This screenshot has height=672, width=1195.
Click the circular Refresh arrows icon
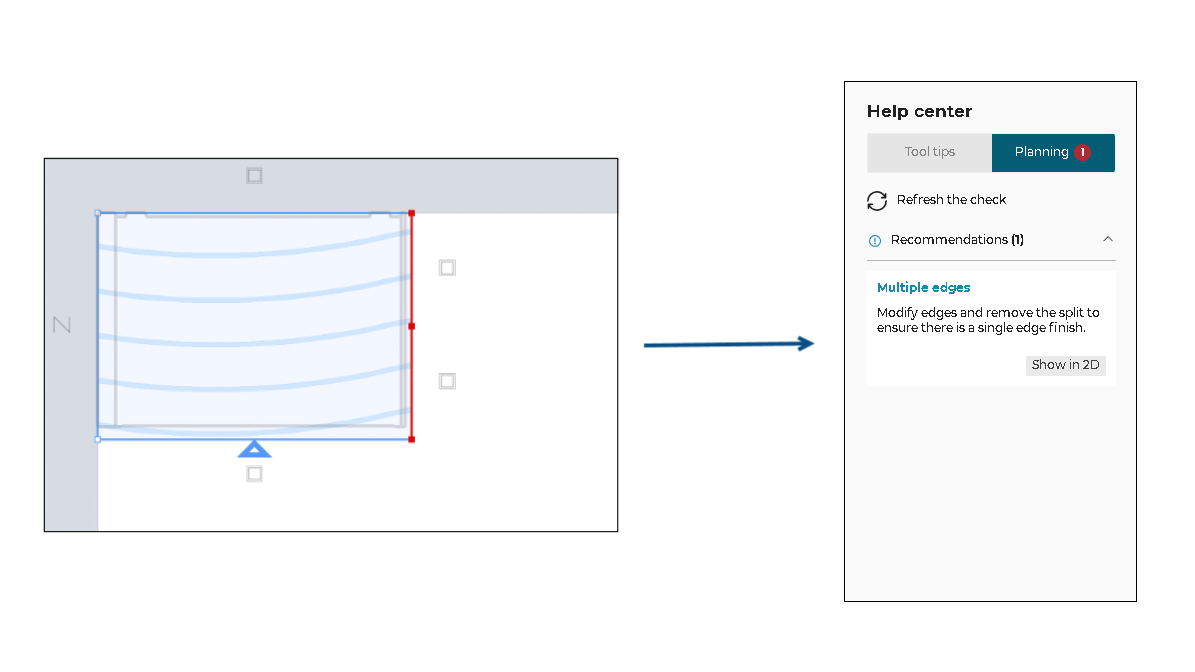[877, 201]
